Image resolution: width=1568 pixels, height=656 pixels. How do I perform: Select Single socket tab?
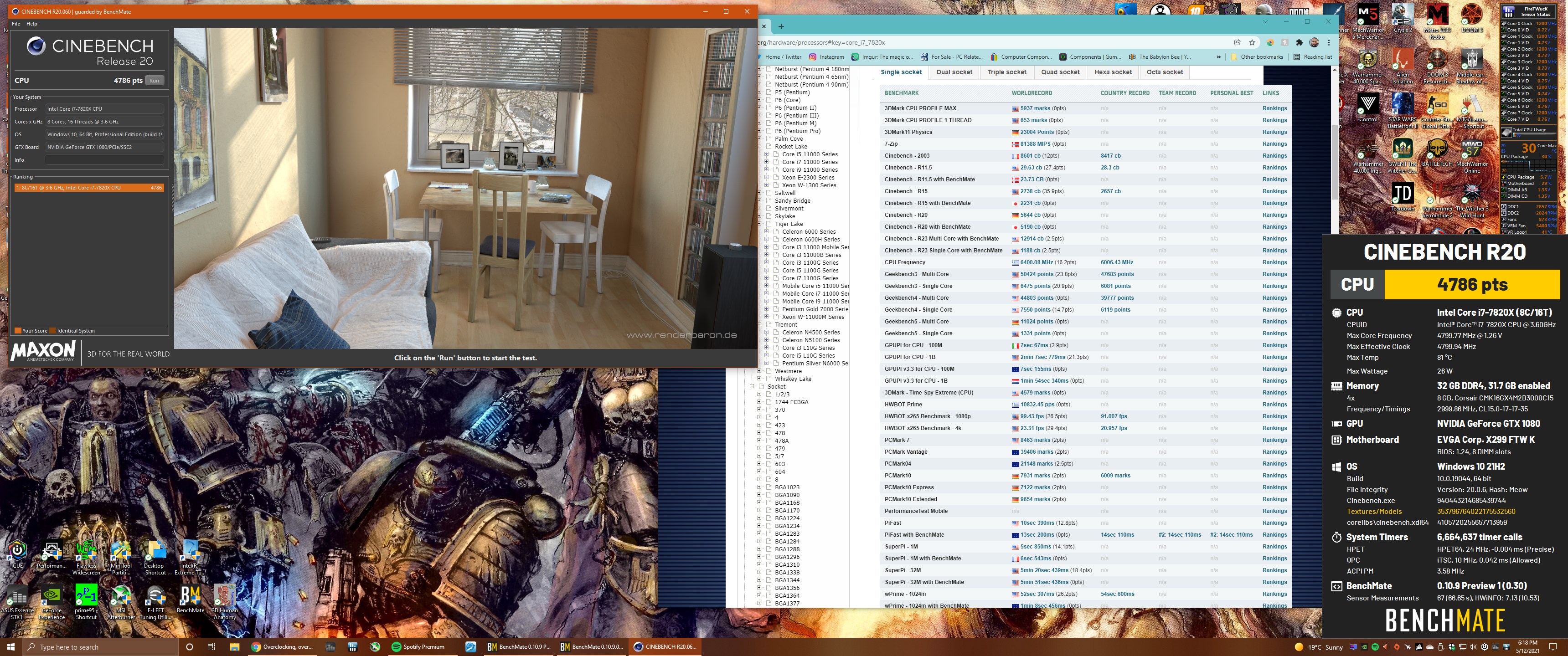(901, 72)
